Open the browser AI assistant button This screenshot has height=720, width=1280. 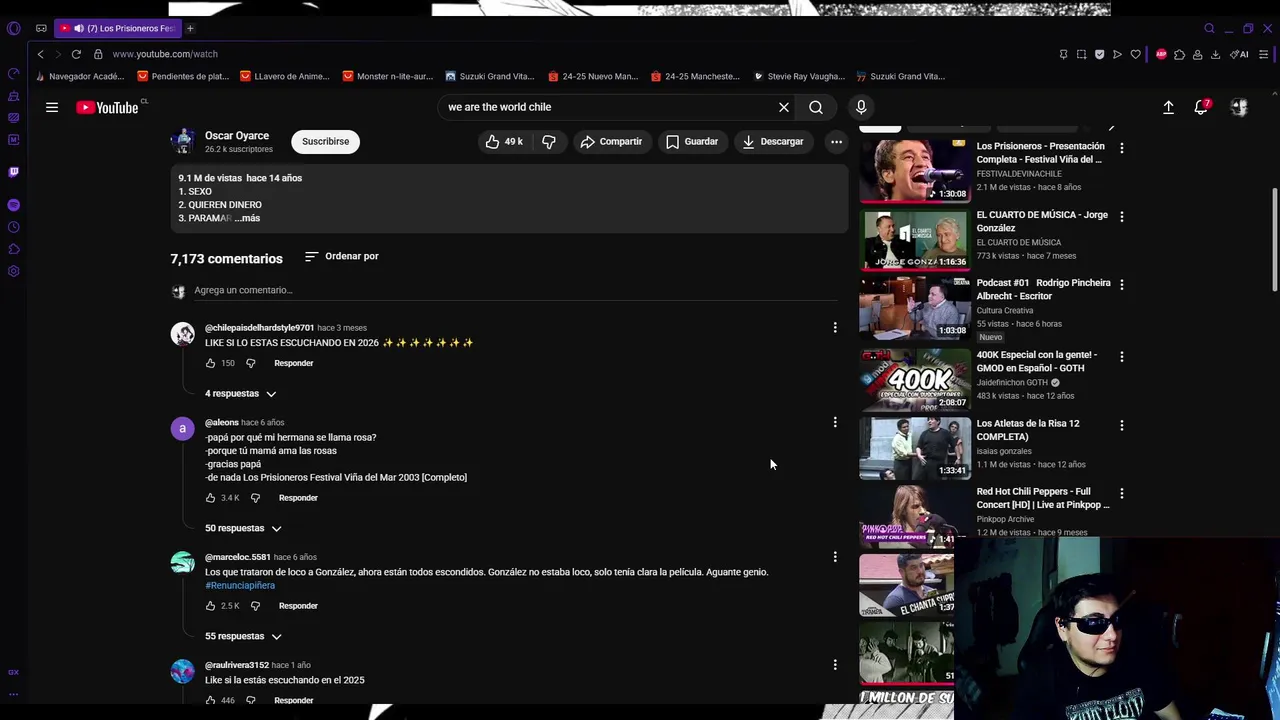pyautogui.click(x=1240, y=54)
